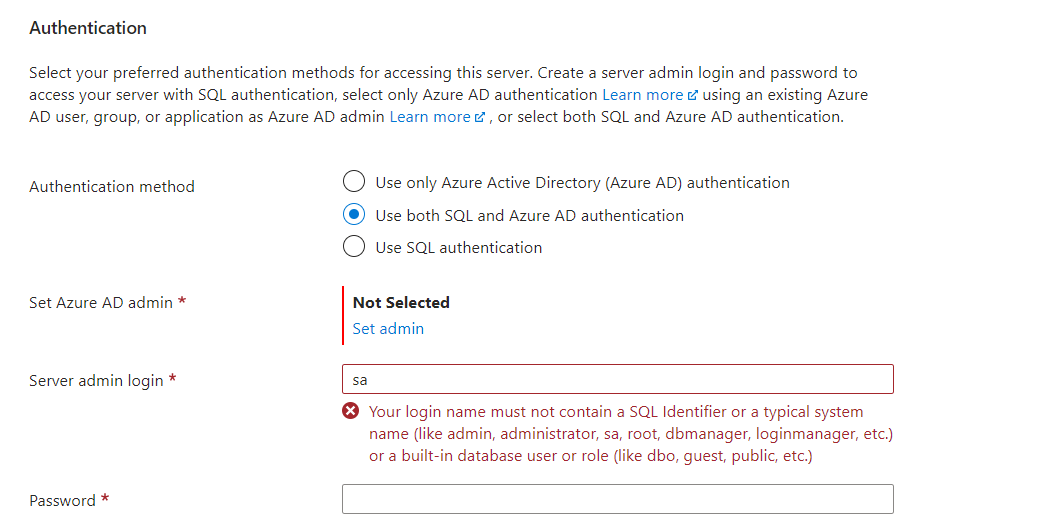This screenshot has height=527, width=1040.
Task: Click the Set admin link
Action: pyautogui.click(x=388, y=329)
